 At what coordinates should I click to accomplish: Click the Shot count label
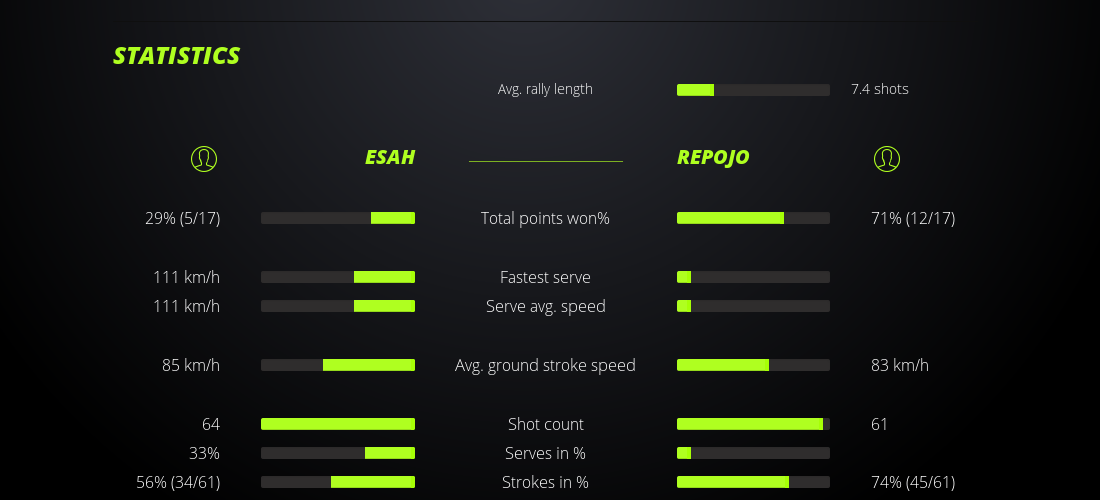click(x=545, y=424)
